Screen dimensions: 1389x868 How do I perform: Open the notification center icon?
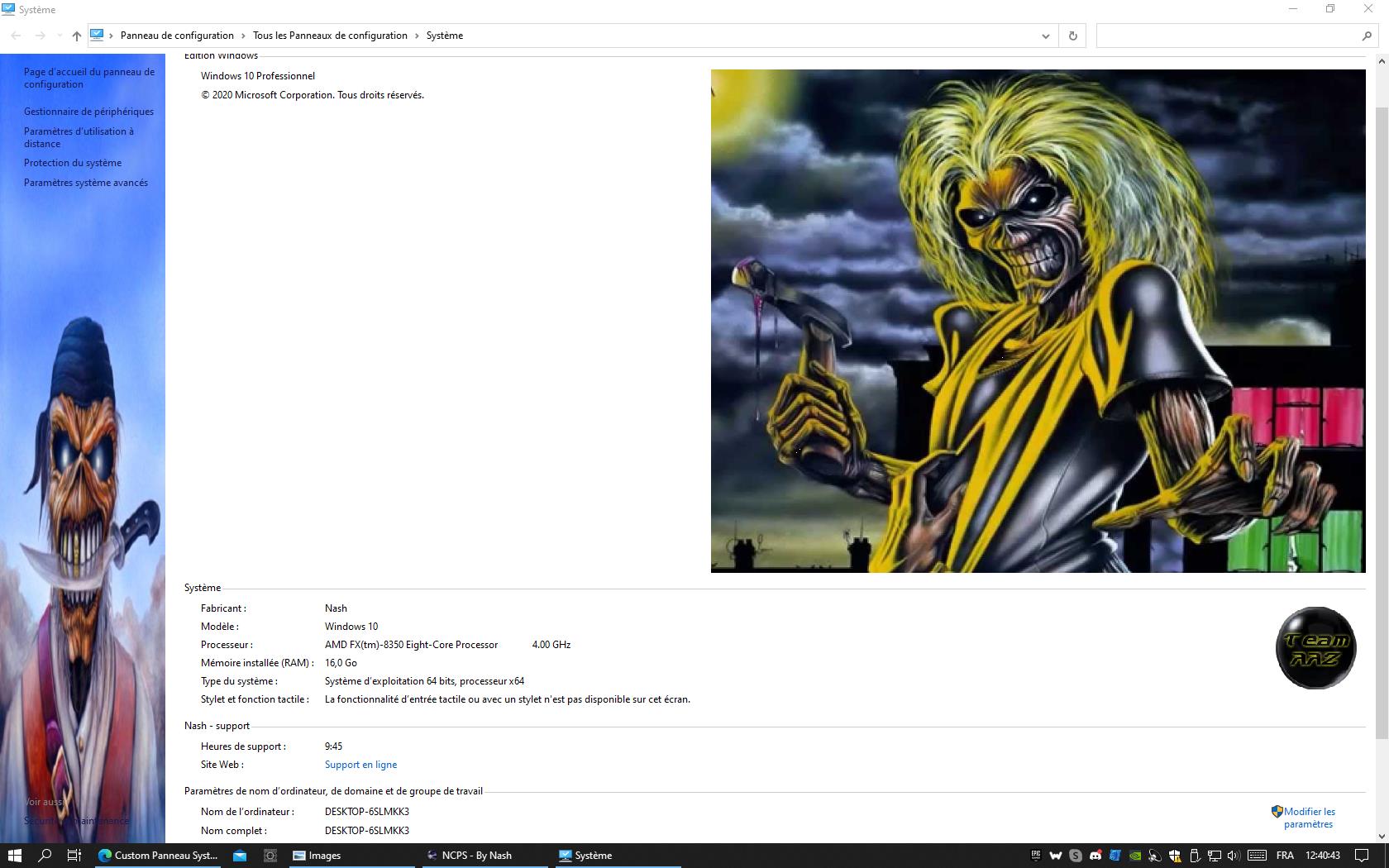coord(1362,856)
